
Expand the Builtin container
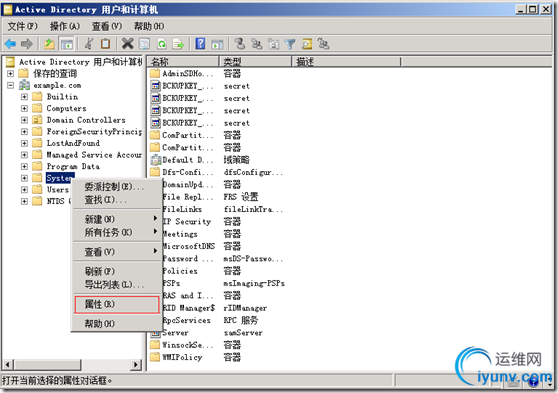[24, 97]
